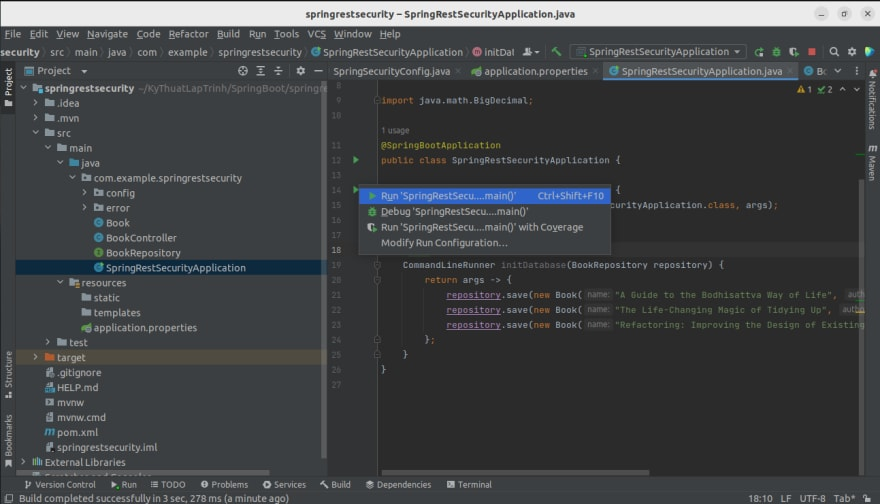Open Structure tool window on left stripe

[x=8, y=374]
